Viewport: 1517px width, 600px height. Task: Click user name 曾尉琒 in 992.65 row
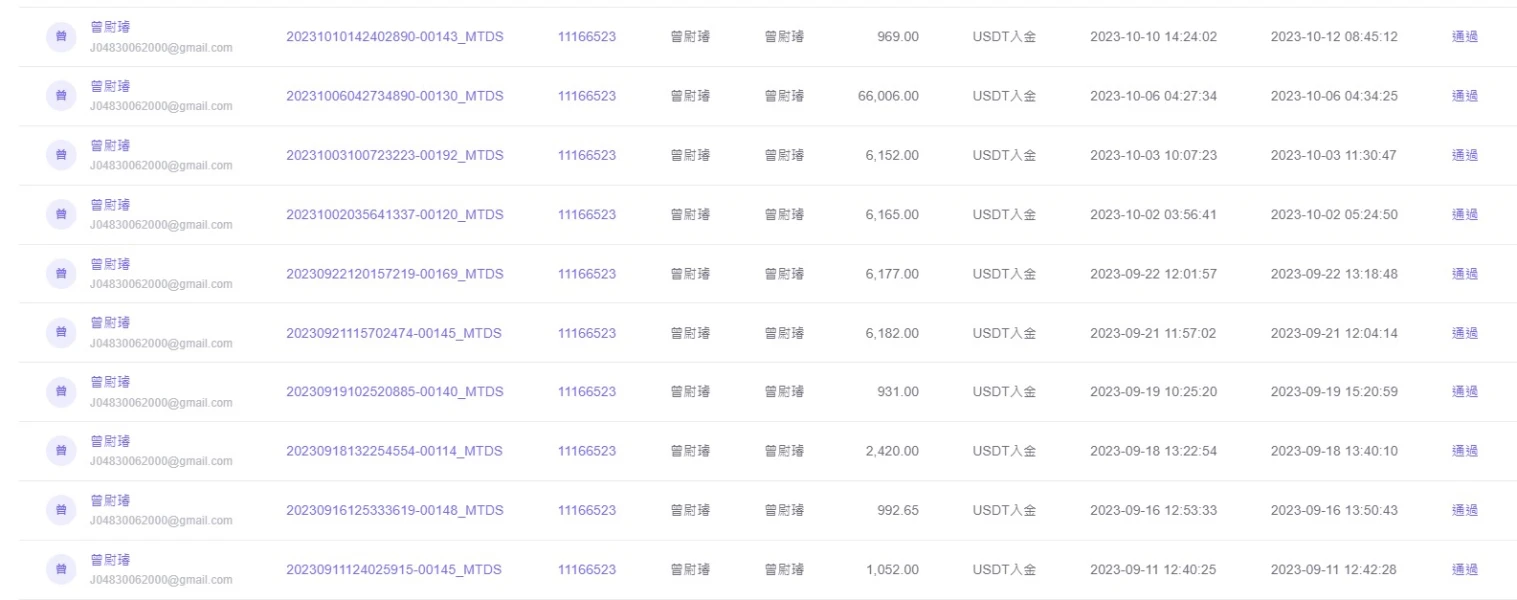(x=110, y=501)
